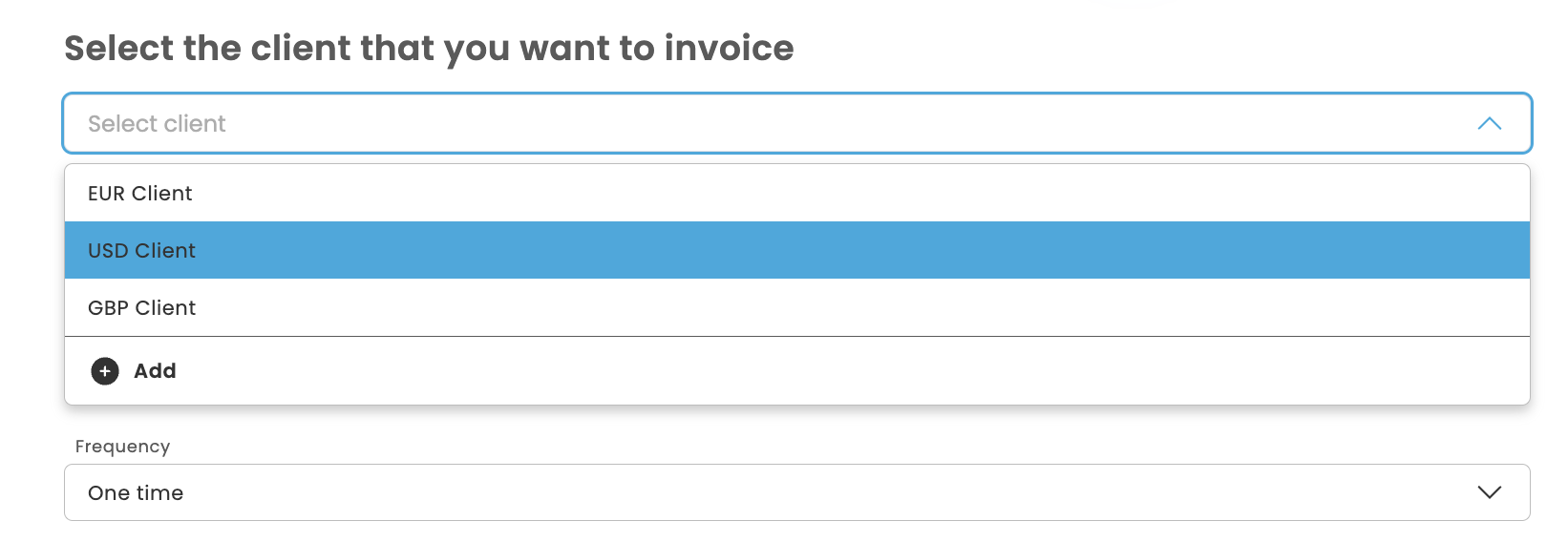Click blank space in the EUR Client row
1568x542 pixels.
[859, 194]
